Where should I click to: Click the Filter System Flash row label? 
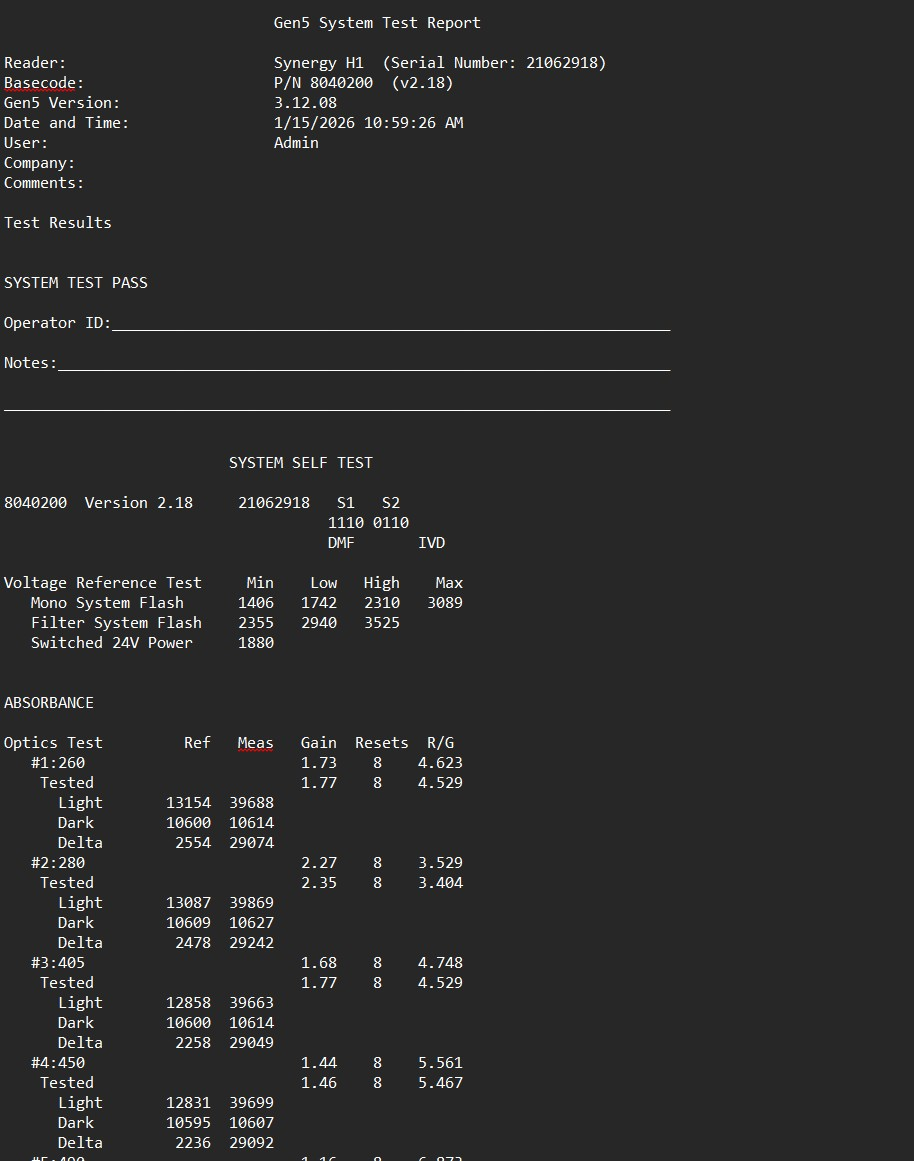pos(116,623)
